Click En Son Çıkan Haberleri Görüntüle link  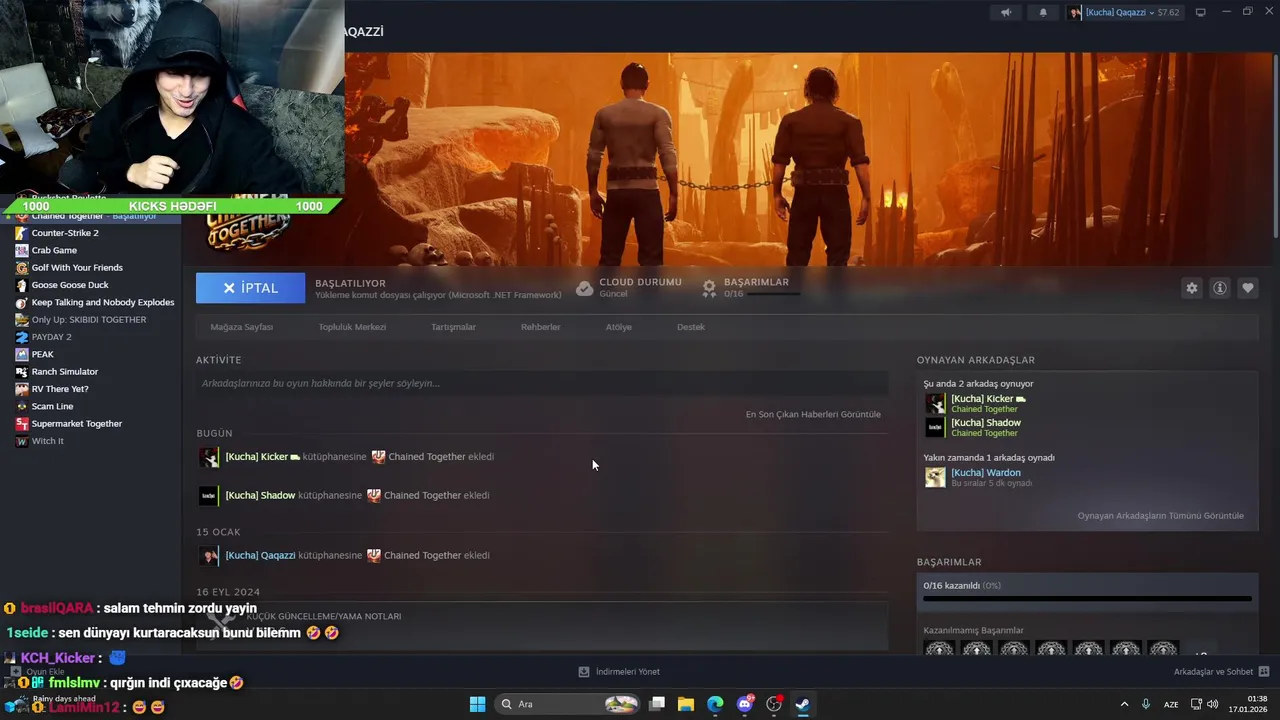[813, 414]
